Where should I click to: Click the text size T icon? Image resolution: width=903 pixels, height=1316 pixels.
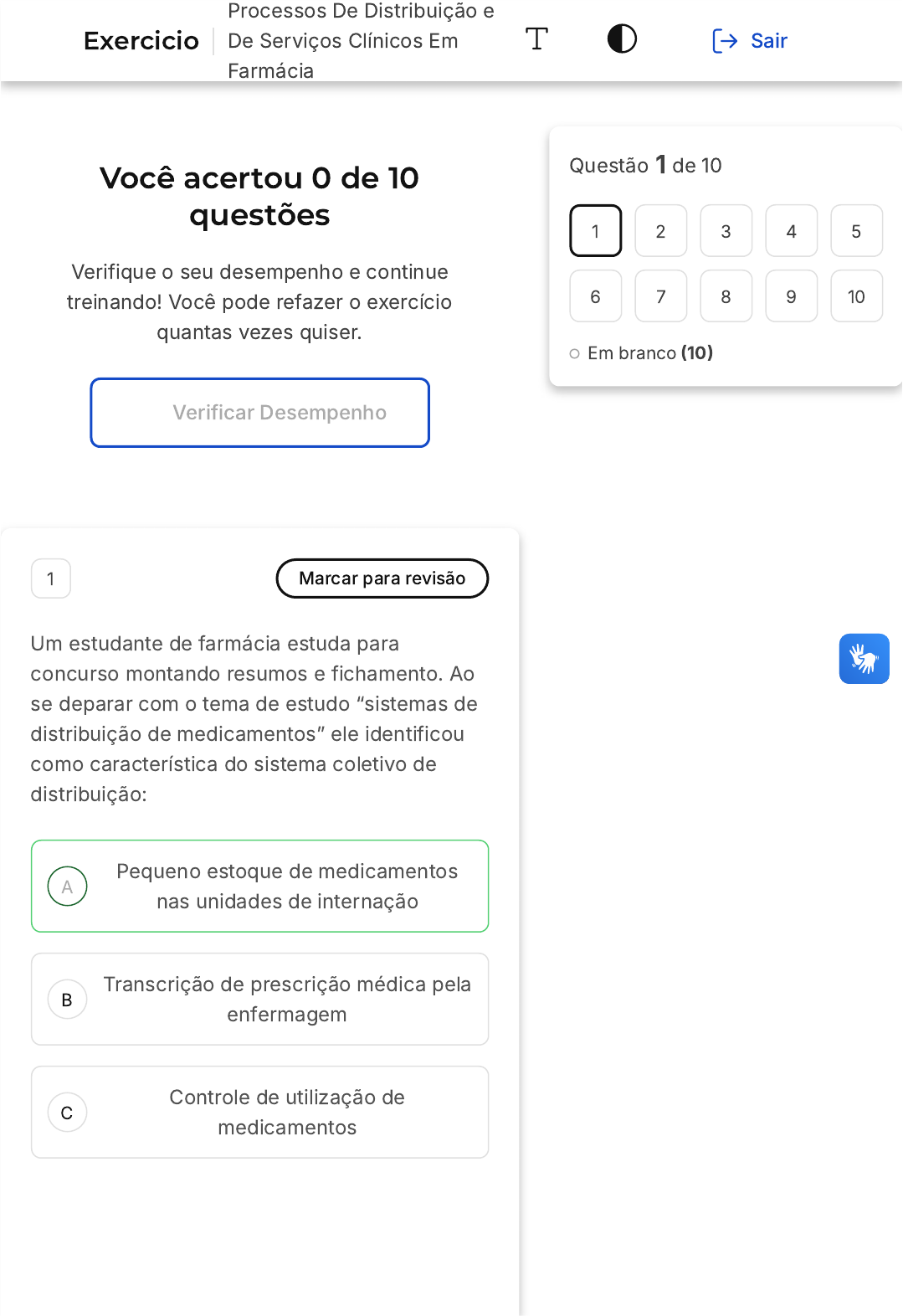coord(536,39)
